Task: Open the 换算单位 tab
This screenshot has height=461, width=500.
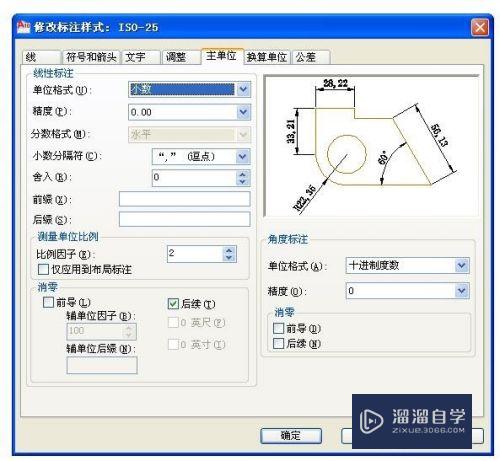Action: click(267, 57)
